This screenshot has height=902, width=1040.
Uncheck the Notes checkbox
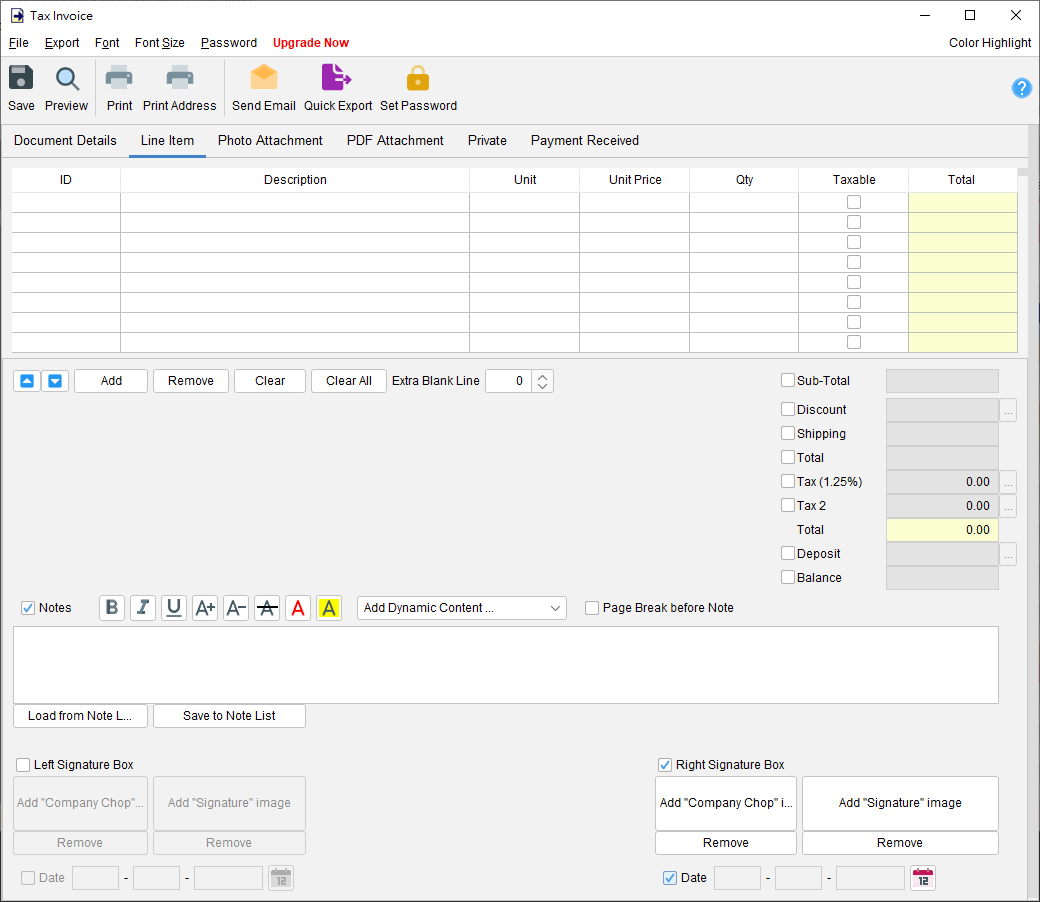tap(28, 608)
